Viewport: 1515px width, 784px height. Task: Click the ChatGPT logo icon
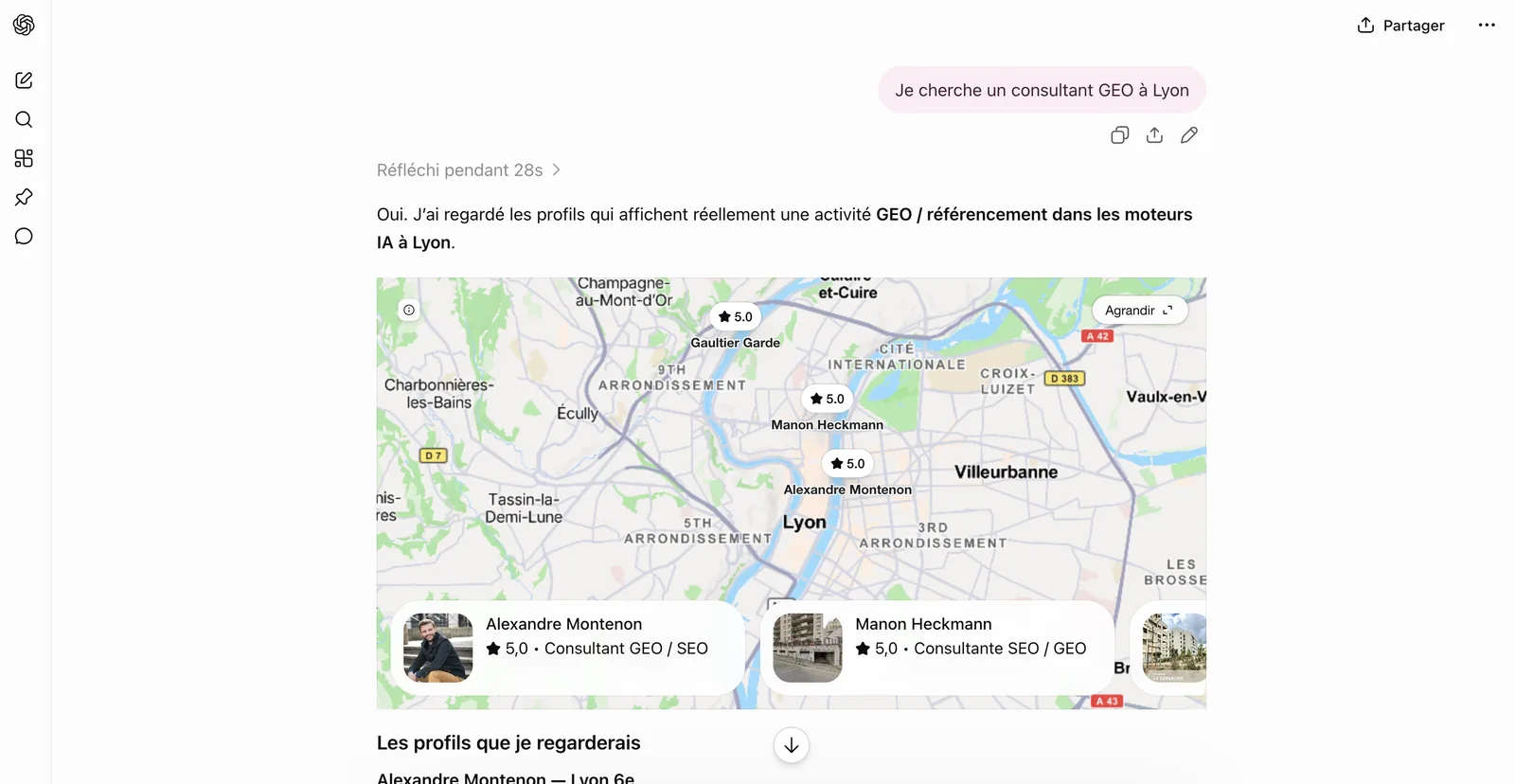tap(24, 25)
